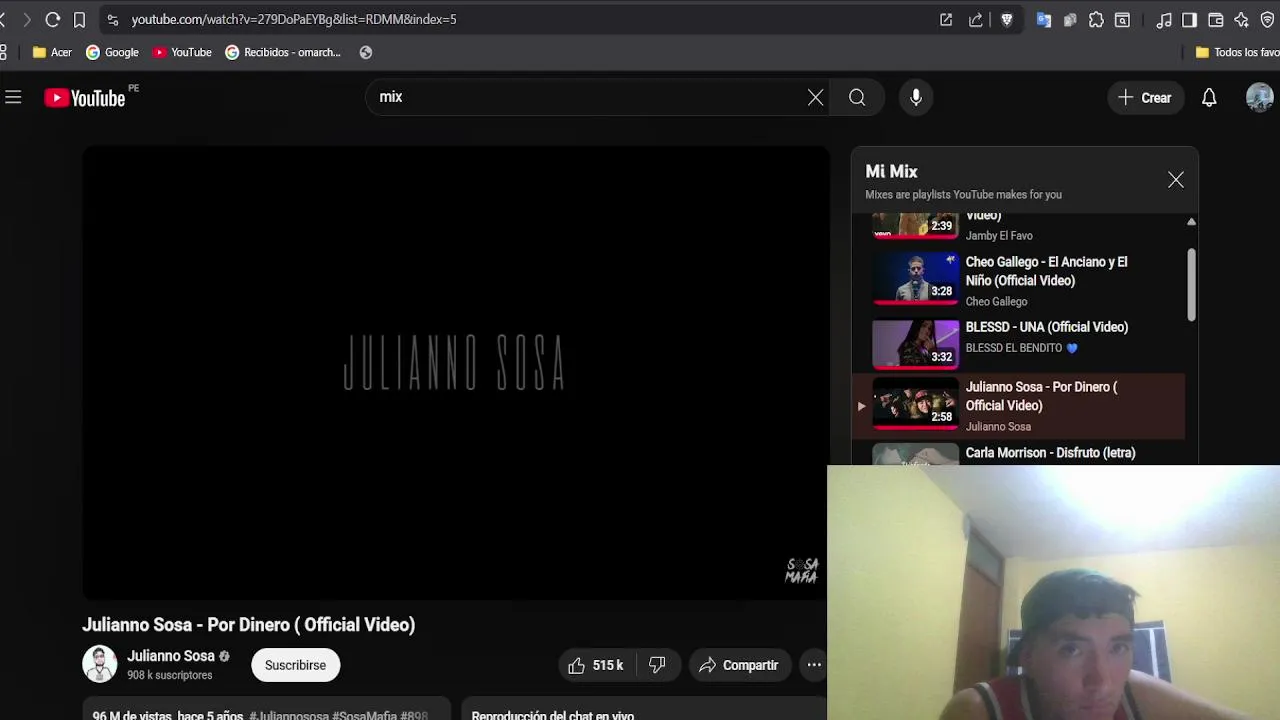Open the YouTube bookmark
The image size is (1280, 720).
[x=181, y=52]
